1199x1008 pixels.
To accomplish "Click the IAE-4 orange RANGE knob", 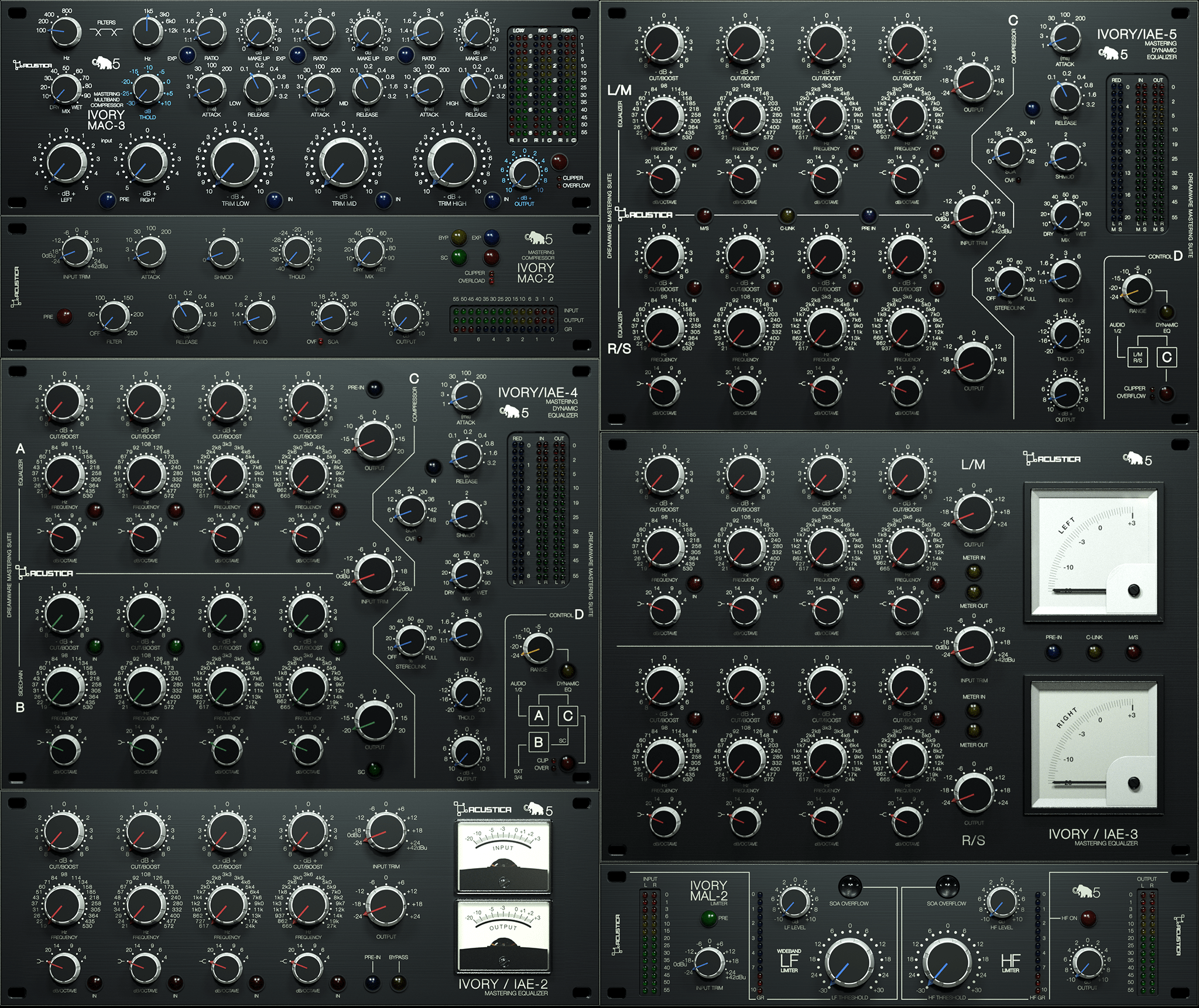I will 537,650.
